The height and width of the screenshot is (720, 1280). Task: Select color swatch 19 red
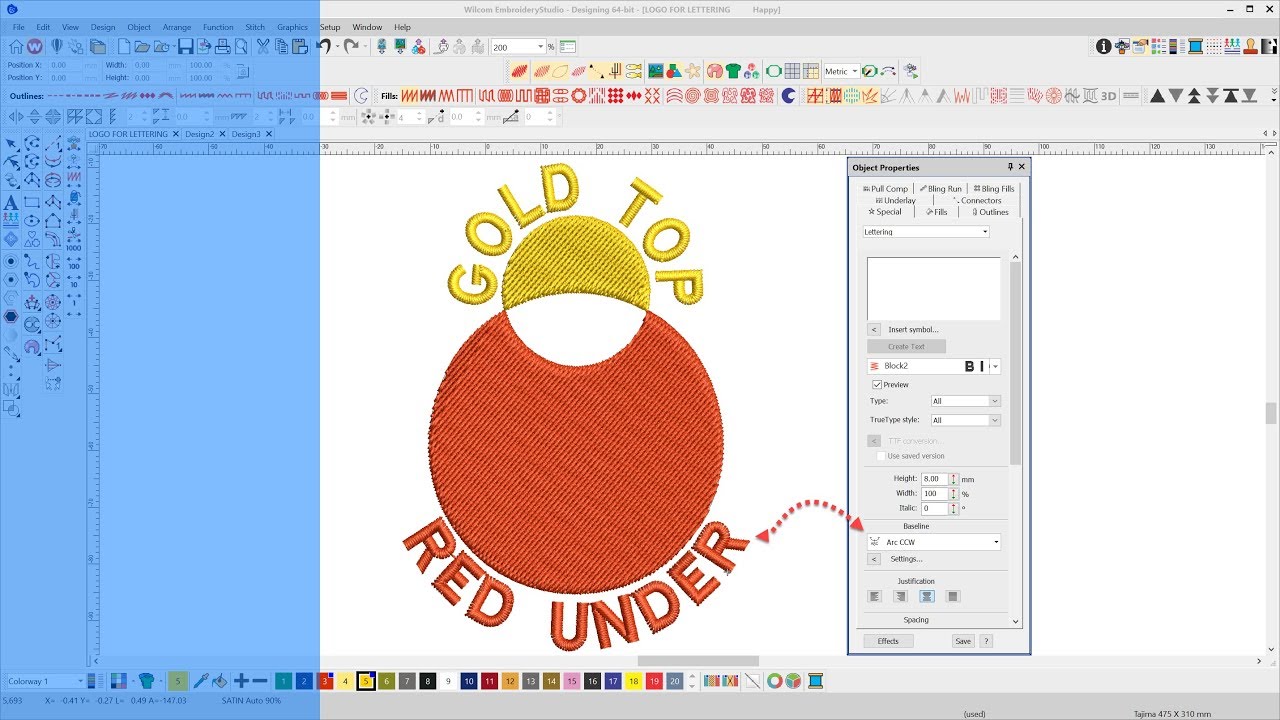[x=653, y=681]
